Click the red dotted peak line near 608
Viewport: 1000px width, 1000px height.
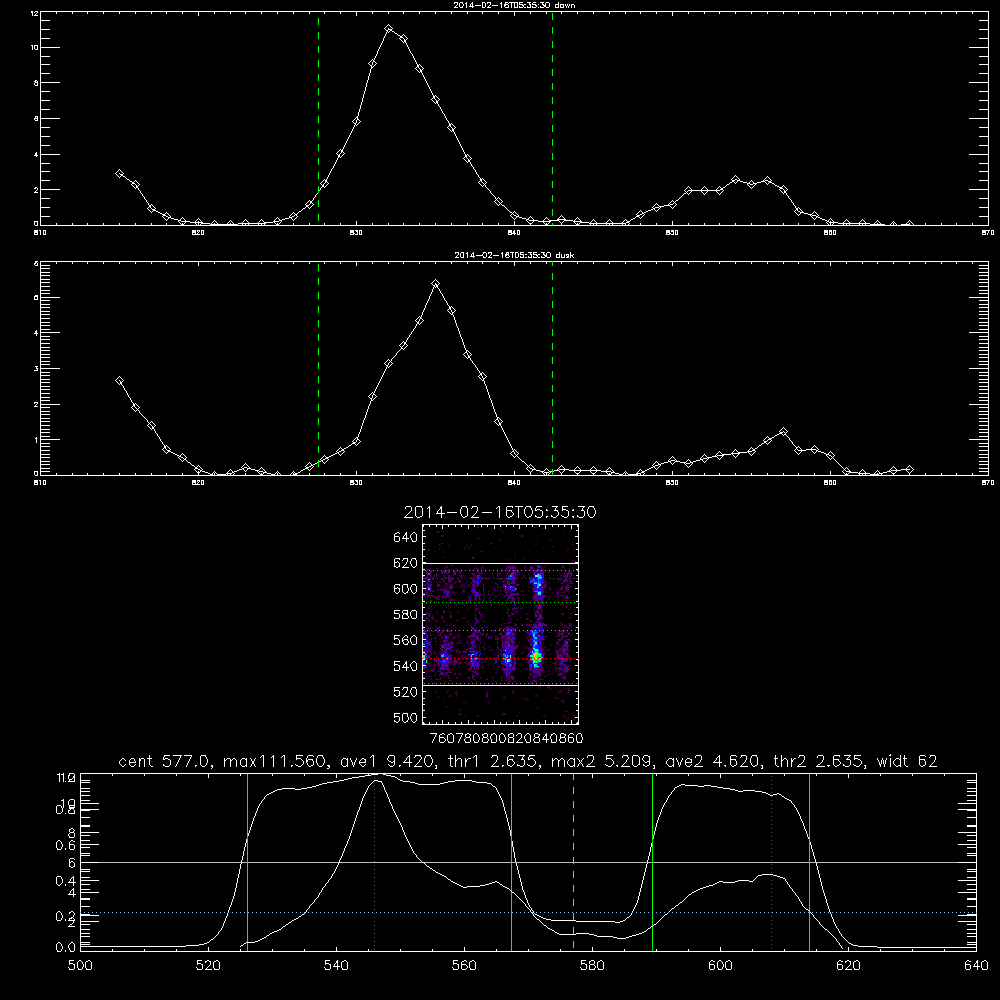pos(772,861)
